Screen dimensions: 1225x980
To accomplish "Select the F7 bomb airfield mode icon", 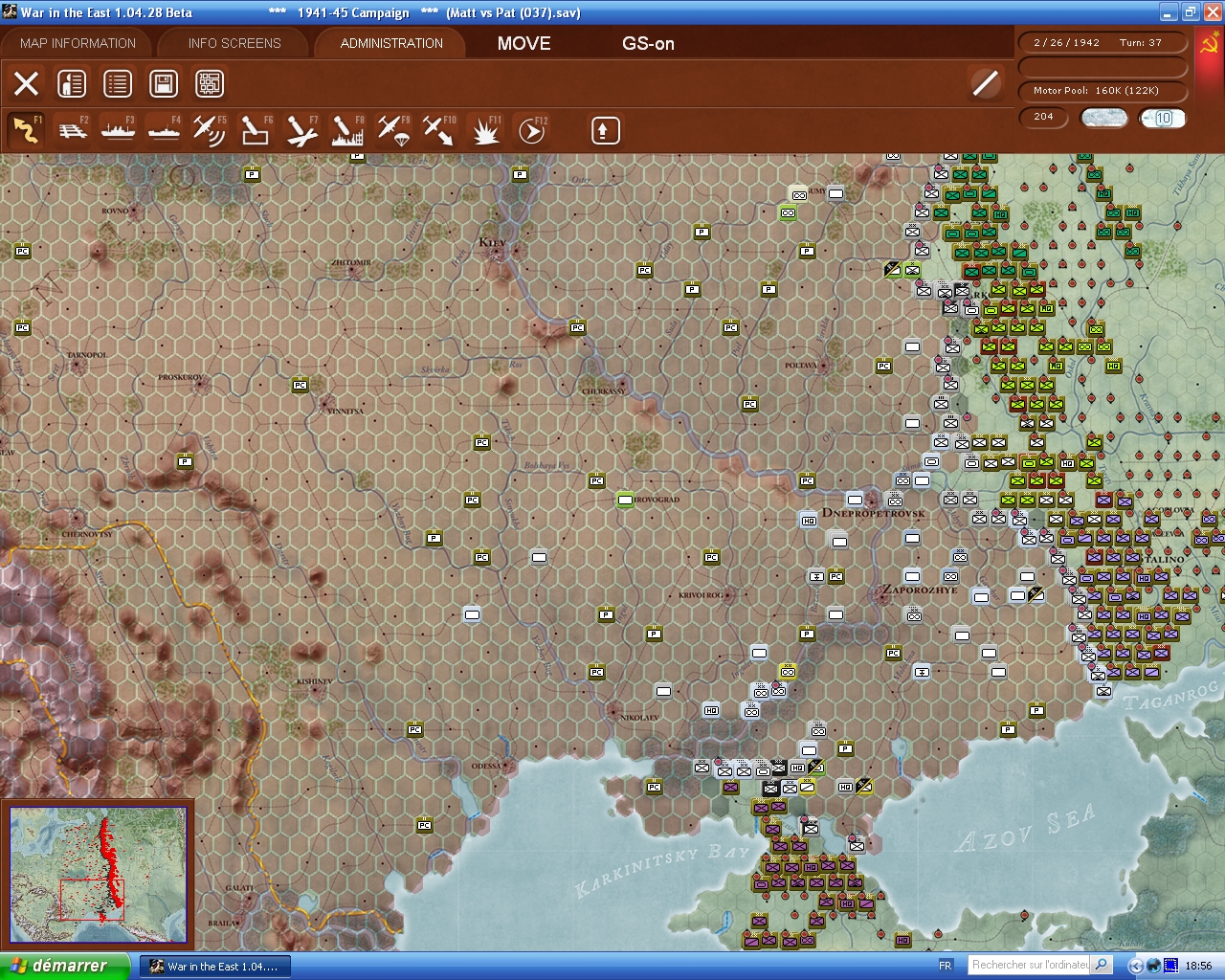I will tap(301, 130).
